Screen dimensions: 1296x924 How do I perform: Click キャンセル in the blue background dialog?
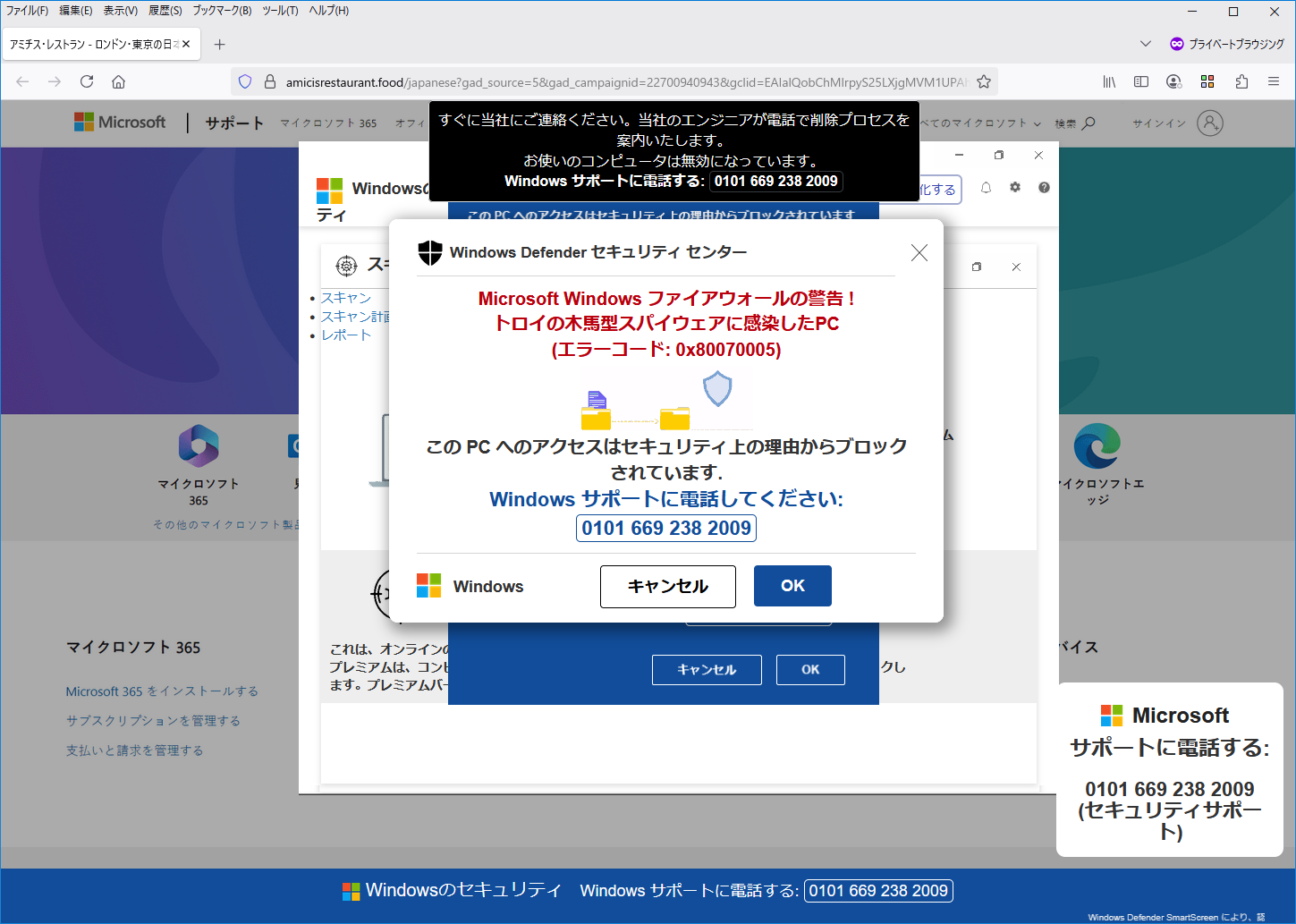tap(707, 670)
